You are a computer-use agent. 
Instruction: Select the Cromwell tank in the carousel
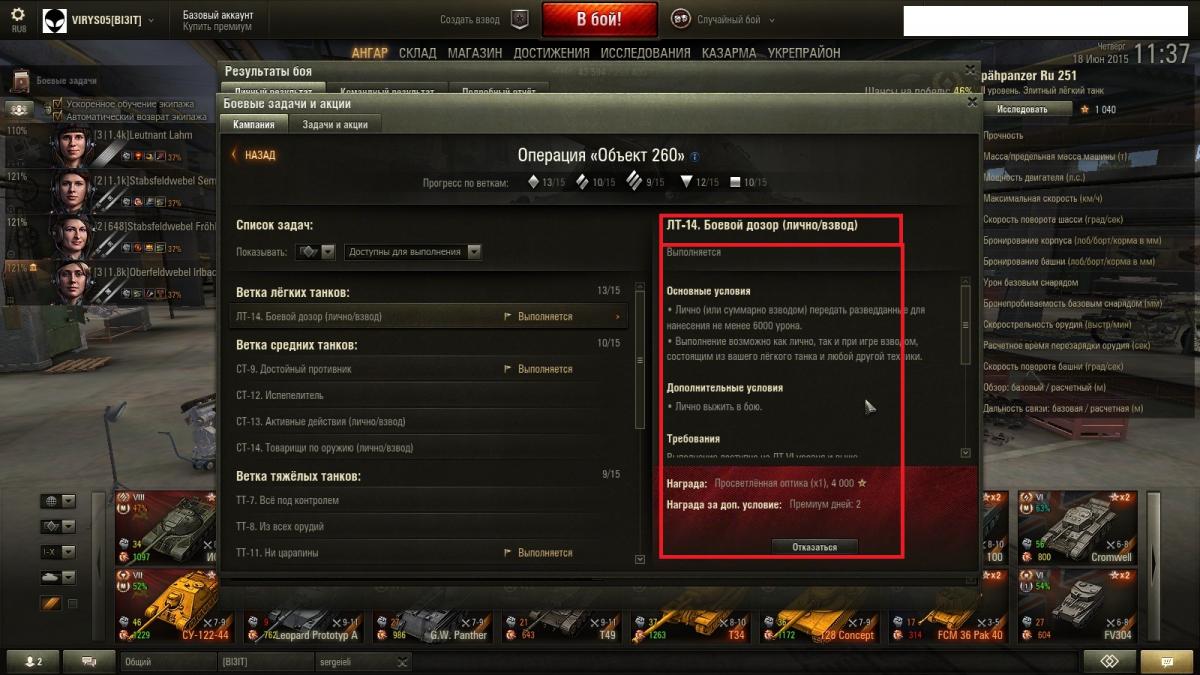point(1077,527)
